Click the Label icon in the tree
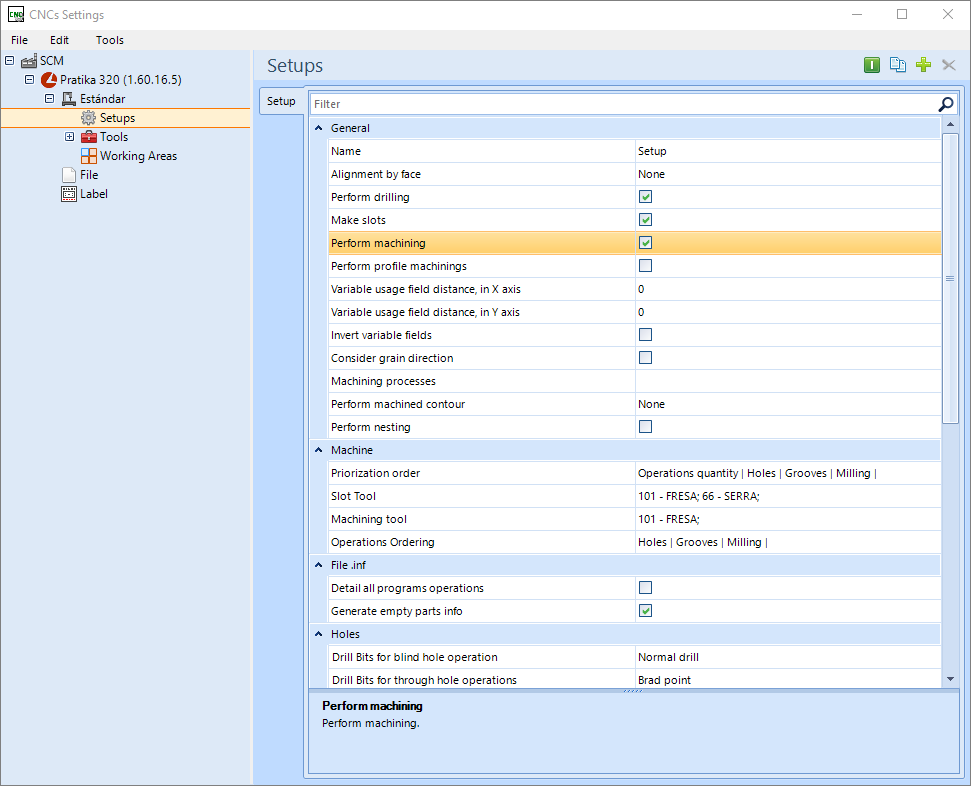The image size is (971, 786). coord(69,194)
